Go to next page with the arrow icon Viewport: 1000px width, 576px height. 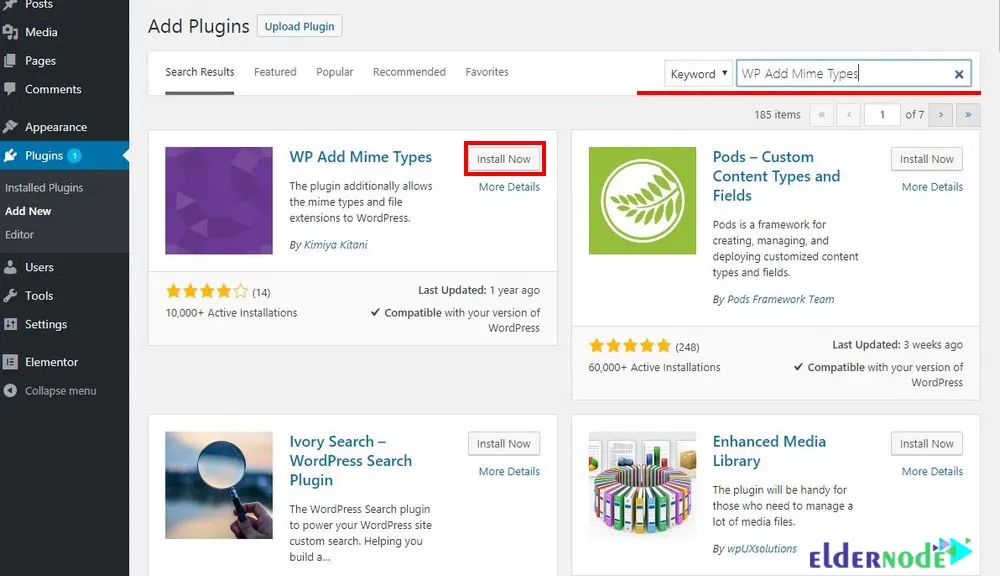click(940, 115)
